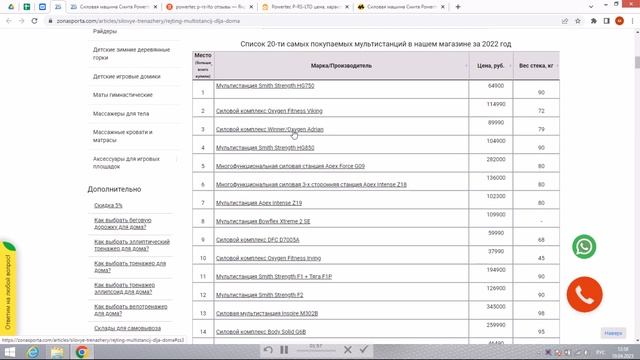The image size is (640, 360).
Task: Open the Bowflex Xtreme 2 SE link
Action: pos(263,221)
